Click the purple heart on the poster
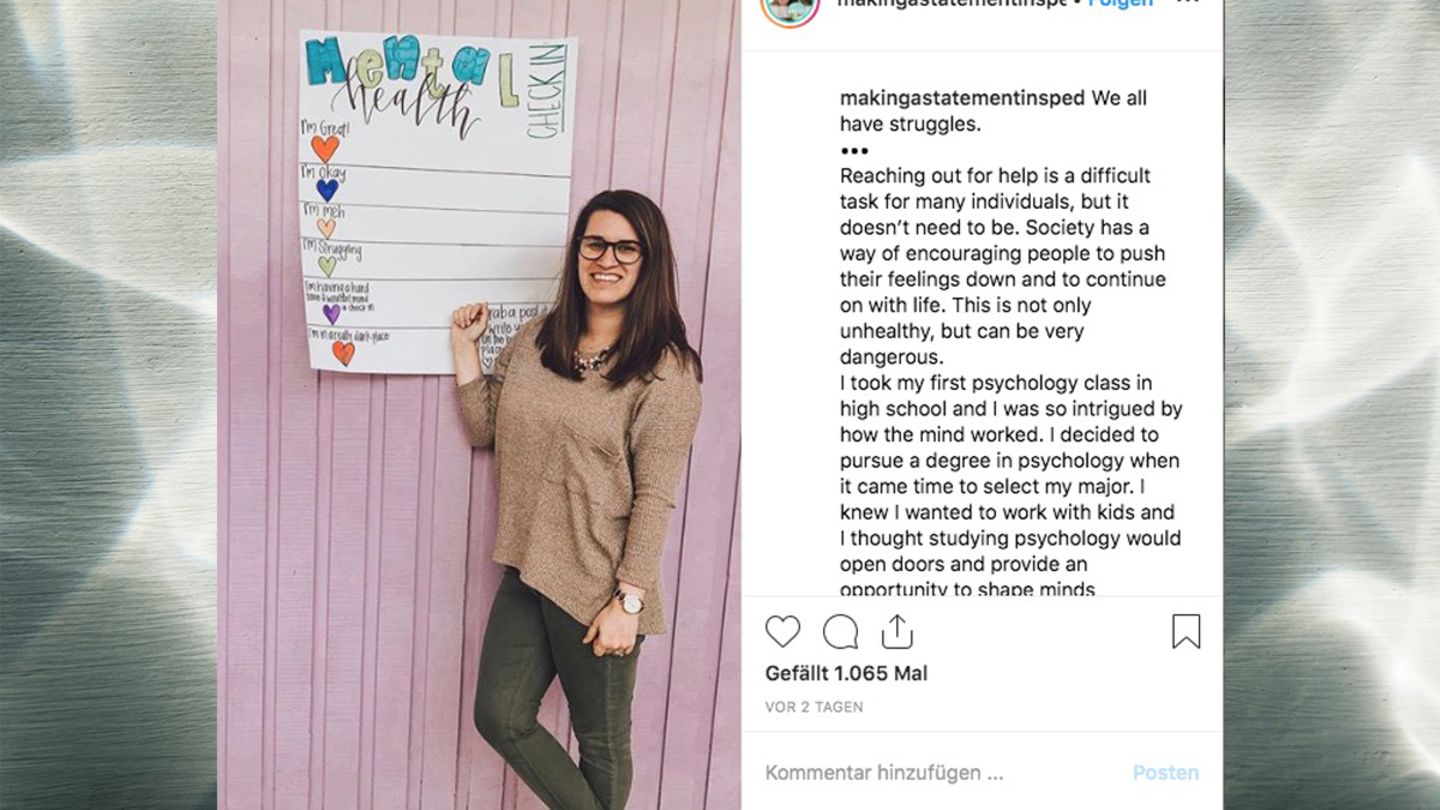Screen dimensions: 1440x810 331,314
